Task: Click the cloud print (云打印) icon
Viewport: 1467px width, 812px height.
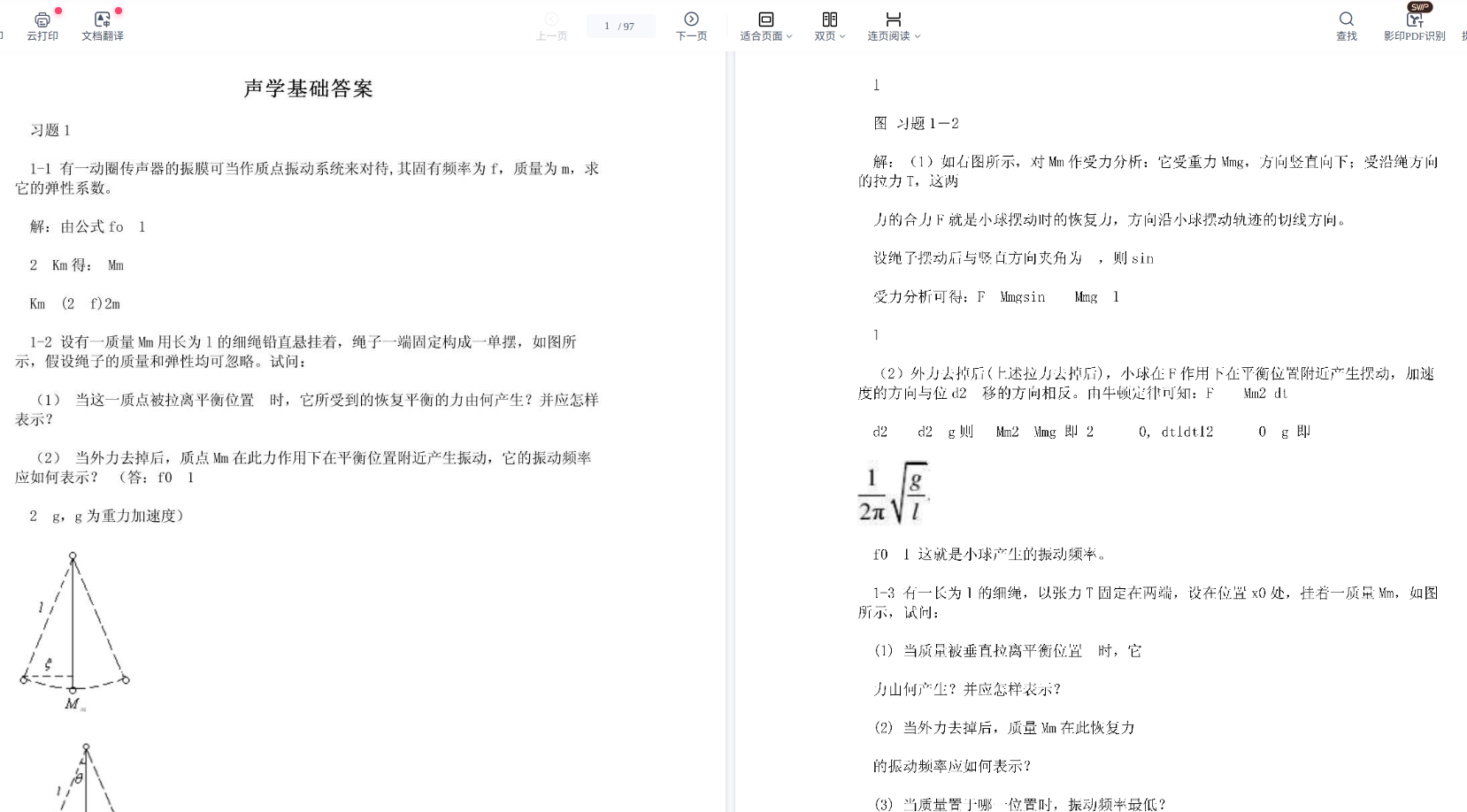Action: click(x=42, y=19)
